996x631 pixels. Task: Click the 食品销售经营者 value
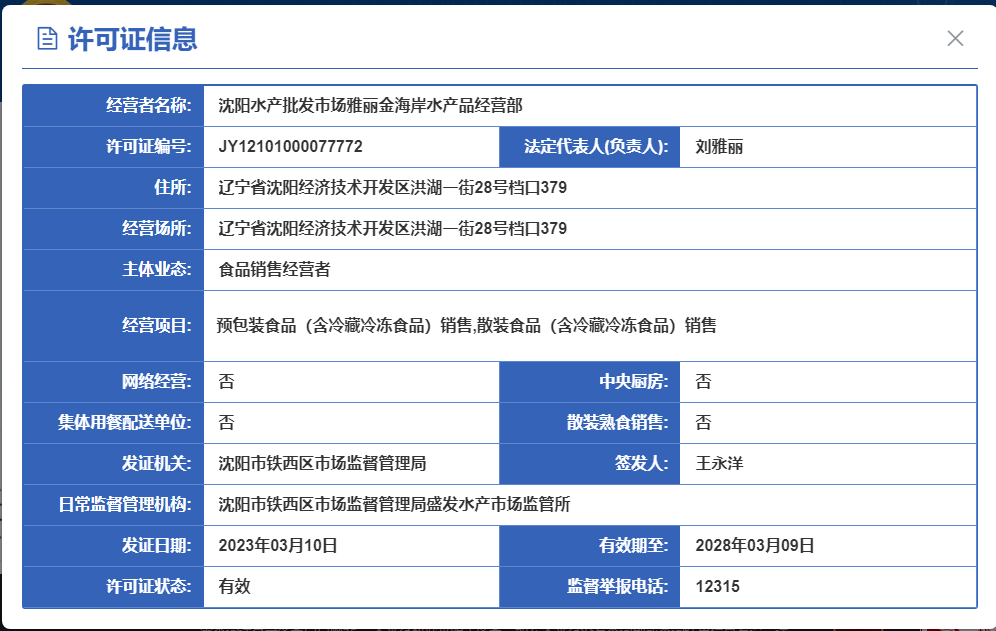(274, 269)
